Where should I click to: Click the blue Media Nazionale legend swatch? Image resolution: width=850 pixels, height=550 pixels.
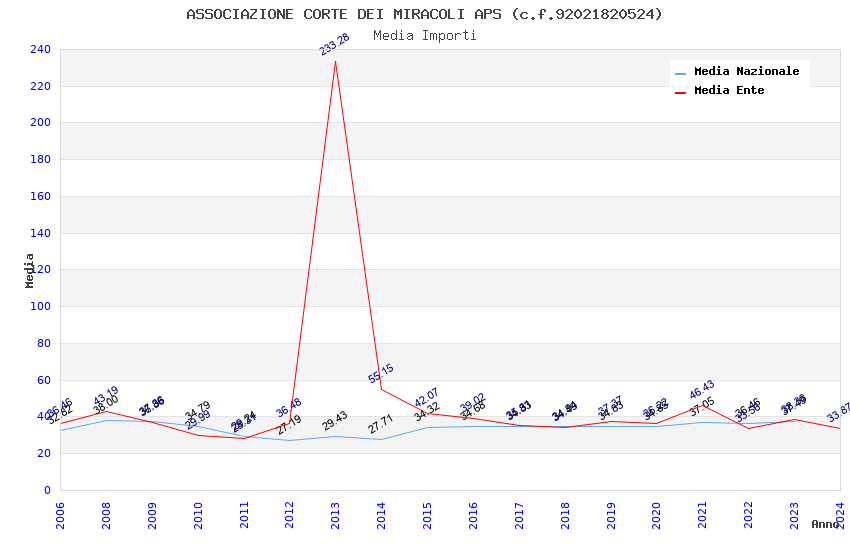tap(680, 74)
